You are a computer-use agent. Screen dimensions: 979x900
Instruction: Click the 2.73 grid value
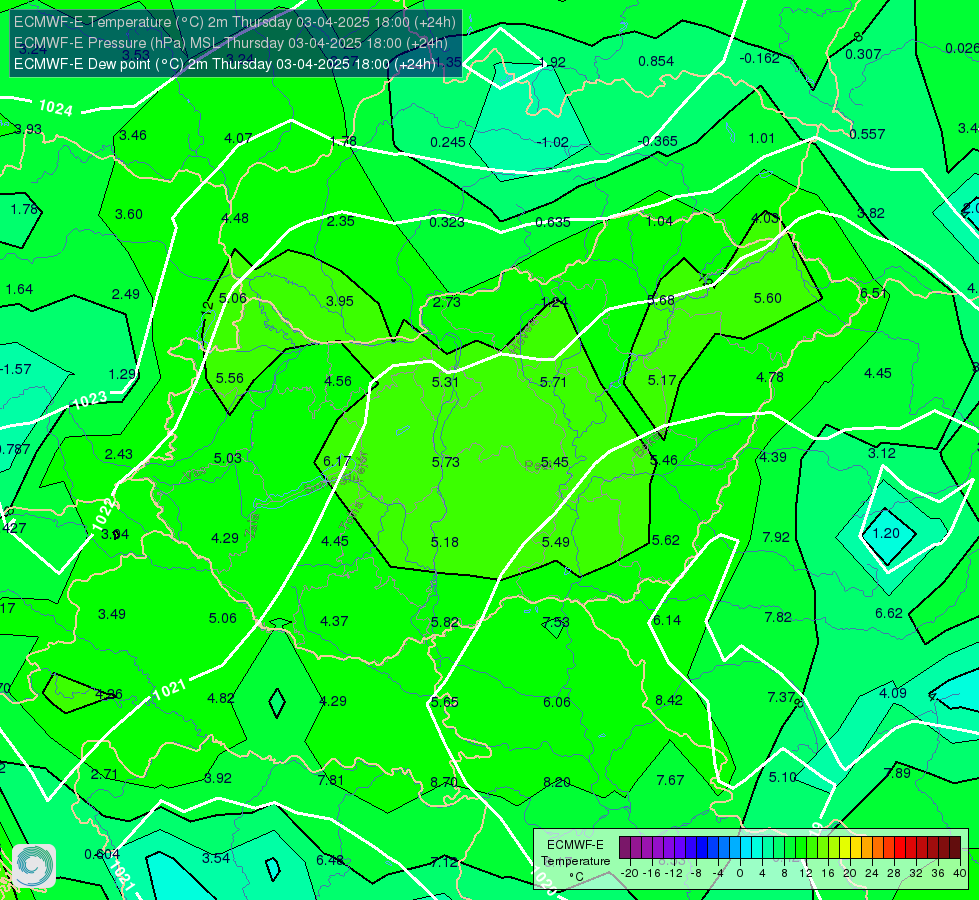pyautogui.click(x=446, y=302)
